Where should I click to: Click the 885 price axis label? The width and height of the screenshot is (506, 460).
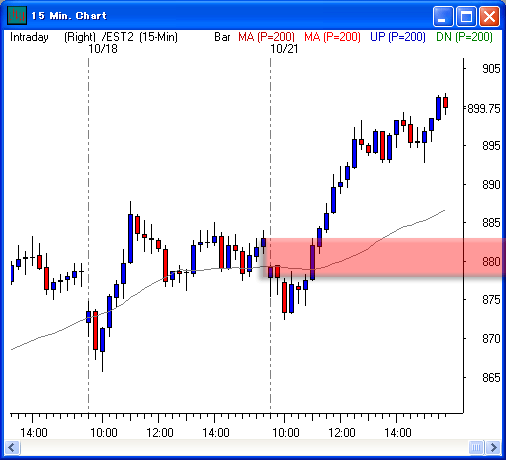[491, 223]
